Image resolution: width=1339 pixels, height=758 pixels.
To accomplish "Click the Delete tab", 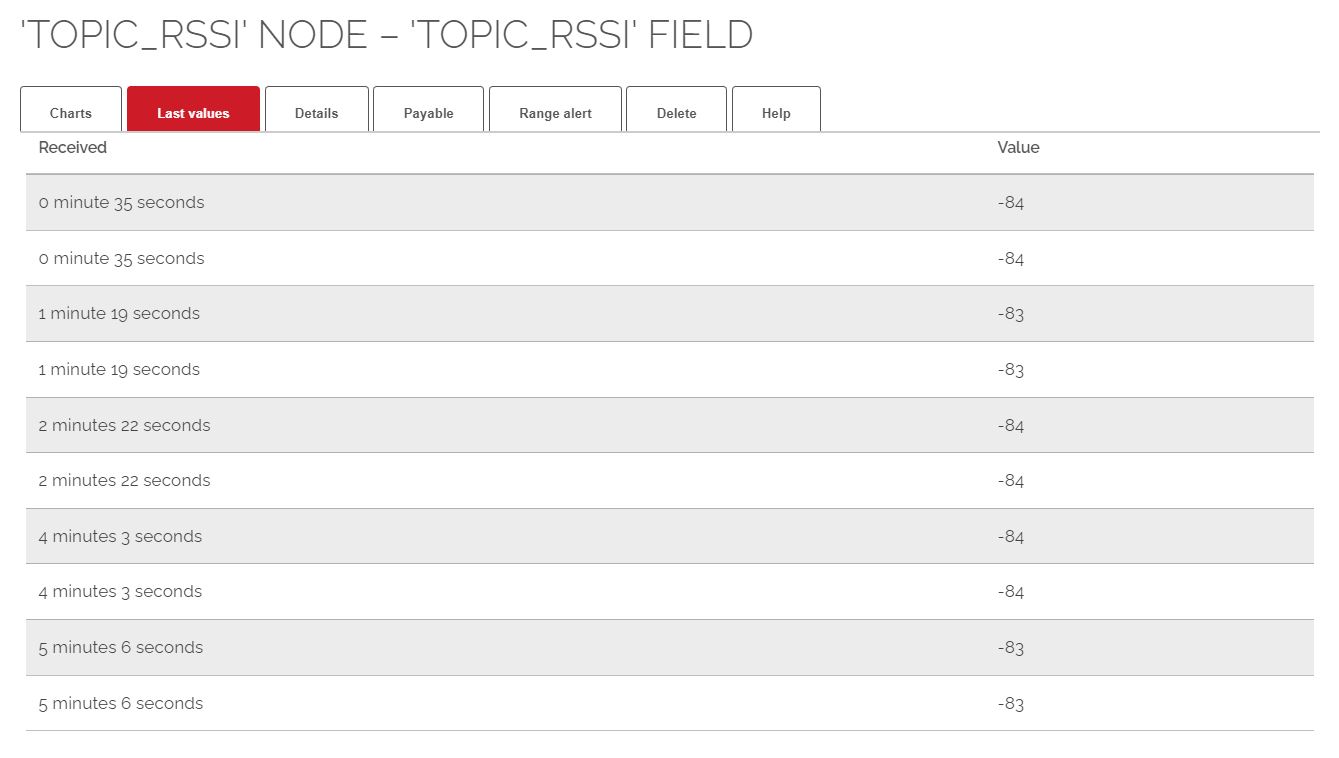I will pyautogui.click(x=676, y=113).
